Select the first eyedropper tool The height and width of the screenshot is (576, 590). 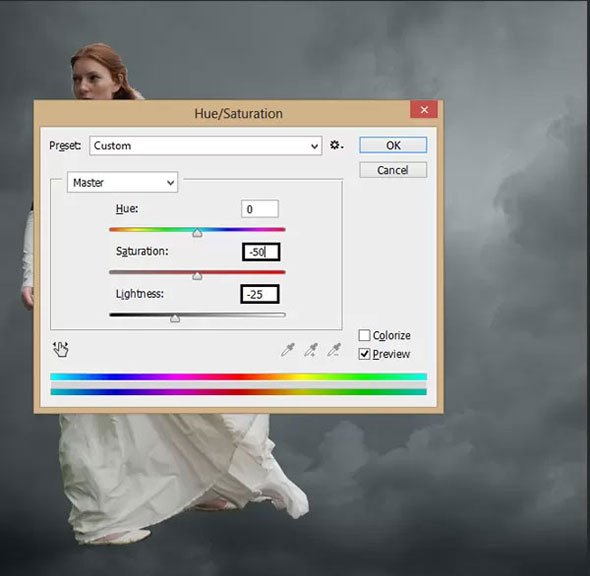point(288,350)
